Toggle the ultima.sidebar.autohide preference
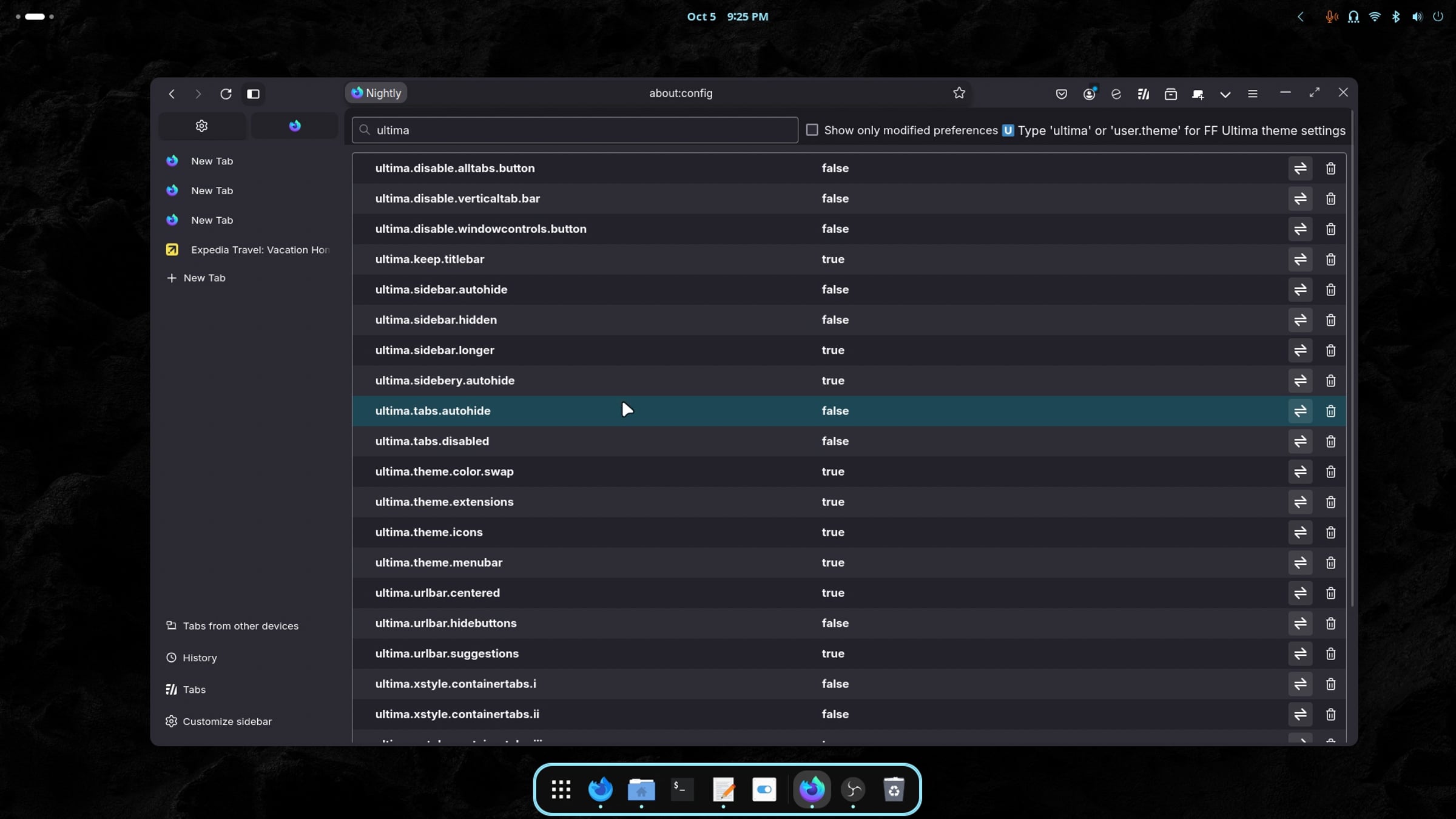This screenshot has height=819, width=1456. [x=1299, y=290]
